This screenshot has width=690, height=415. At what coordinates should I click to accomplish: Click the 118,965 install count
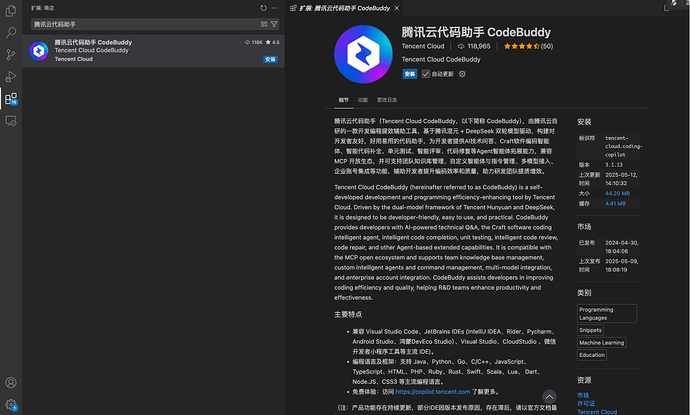(x=474, y=46)
